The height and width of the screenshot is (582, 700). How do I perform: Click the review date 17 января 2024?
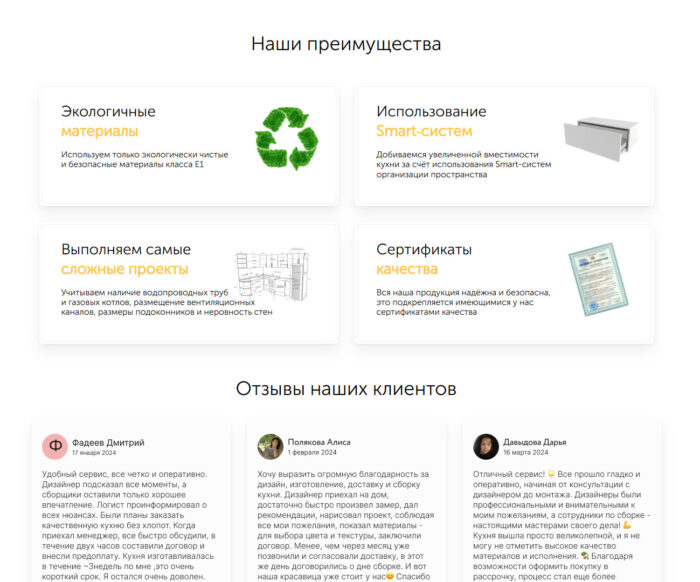point(94,453)
